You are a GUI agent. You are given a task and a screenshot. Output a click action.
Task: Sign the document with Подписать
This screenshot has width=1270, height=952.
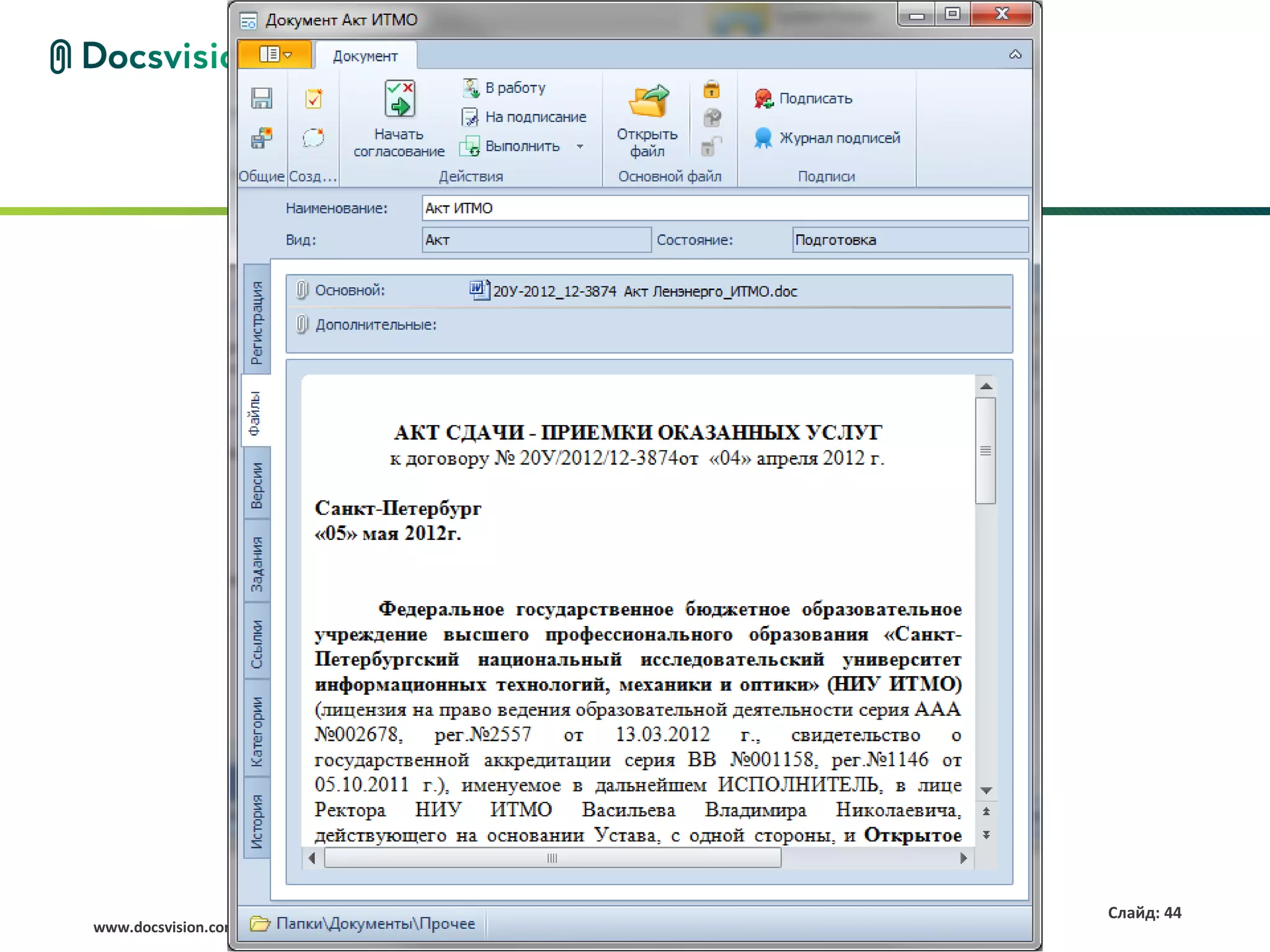point(803,99)
